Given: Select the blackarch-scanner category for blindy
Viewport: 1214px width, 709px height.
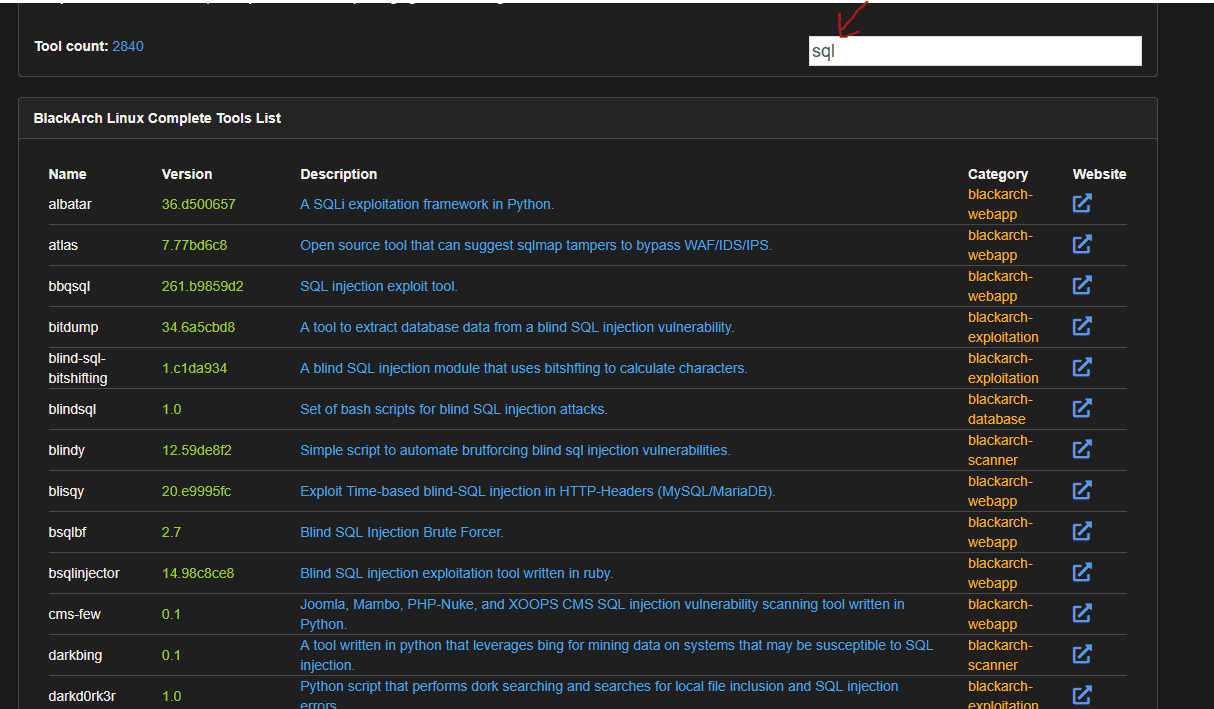Looking at the screenshot, I should point(1000,450).
